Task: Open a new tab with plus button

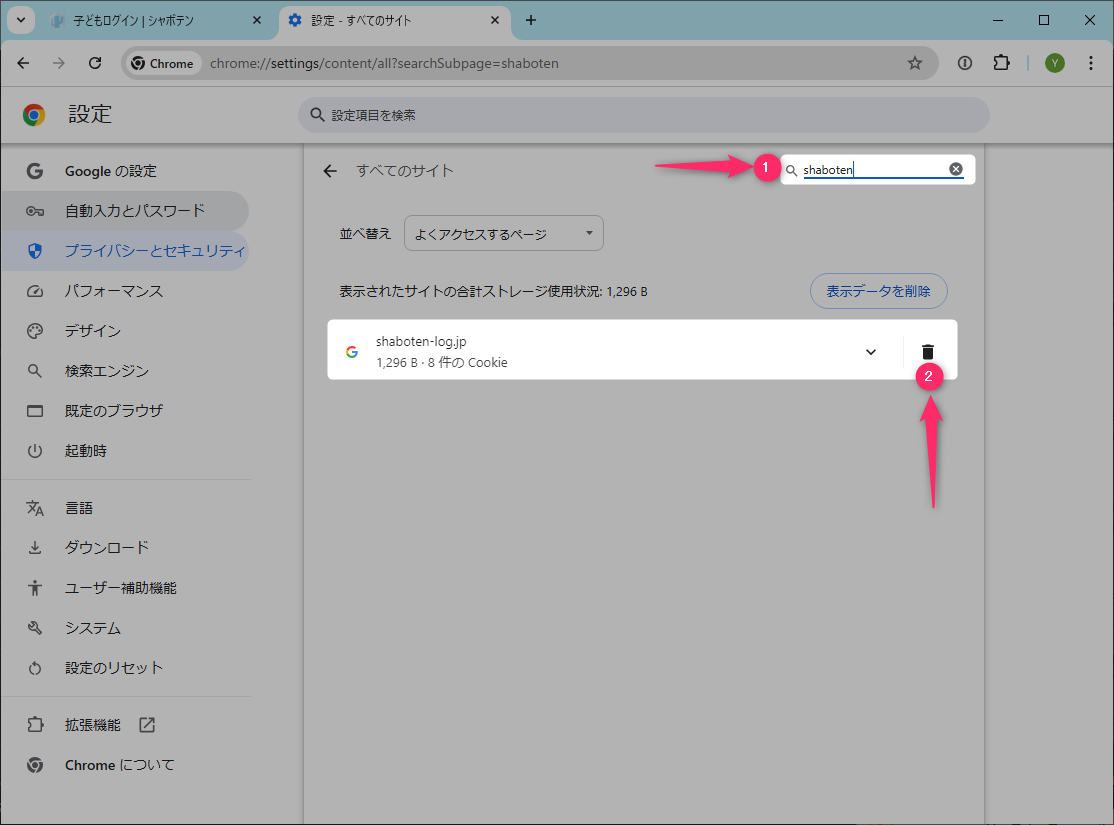Action: pos(531,20)
